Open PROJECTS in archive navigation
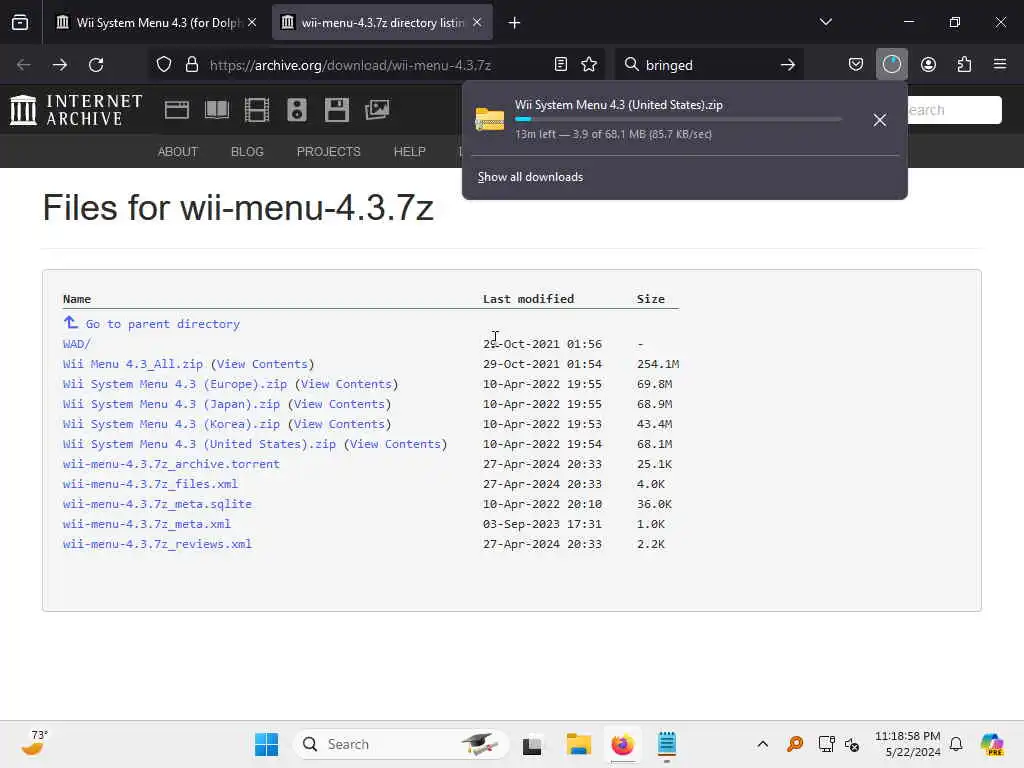This screenshot has width=1024, height=768. point(328,152)
